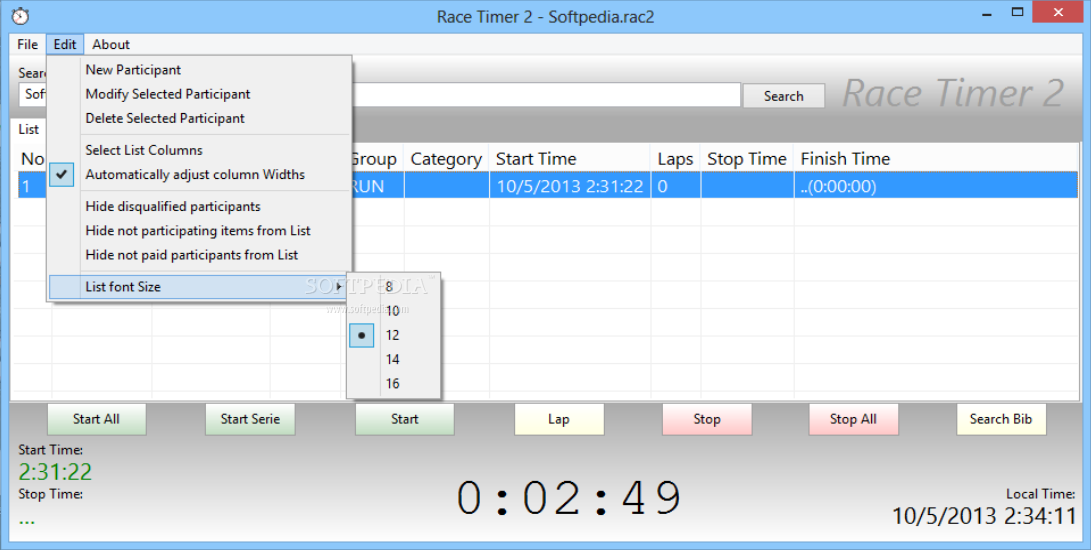Set list font size to 8
Viewport: 1091px width, 550px height.
[x=394, y=287]
